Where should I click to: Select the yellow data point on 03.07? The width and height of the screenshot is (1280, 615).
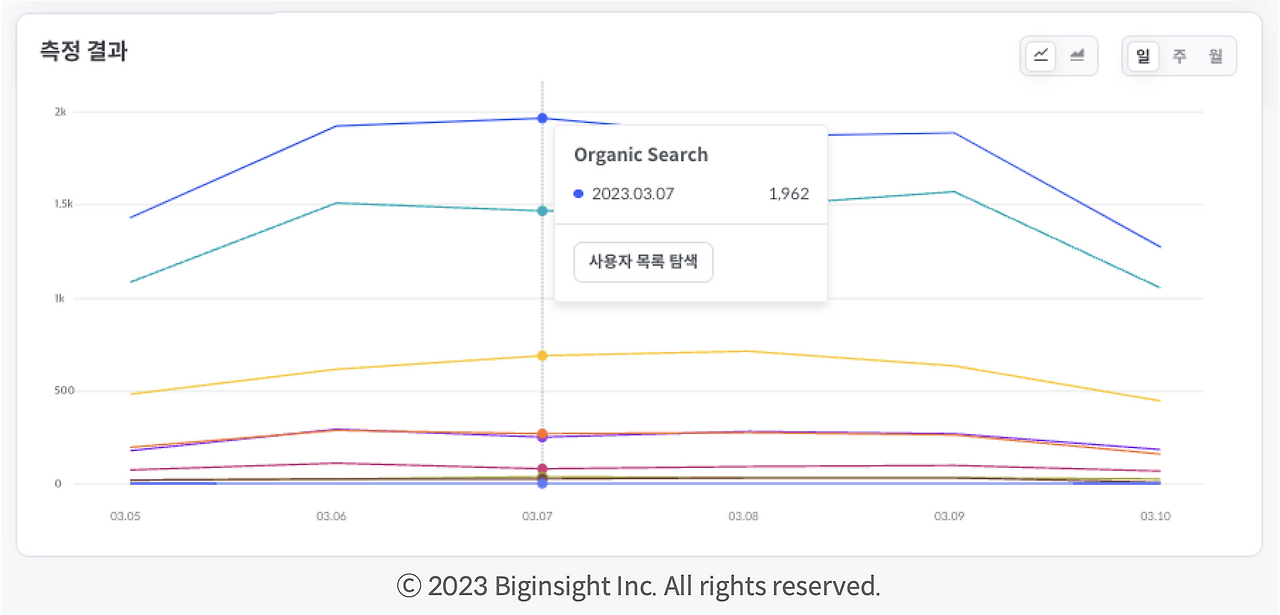tap(541, 354)
